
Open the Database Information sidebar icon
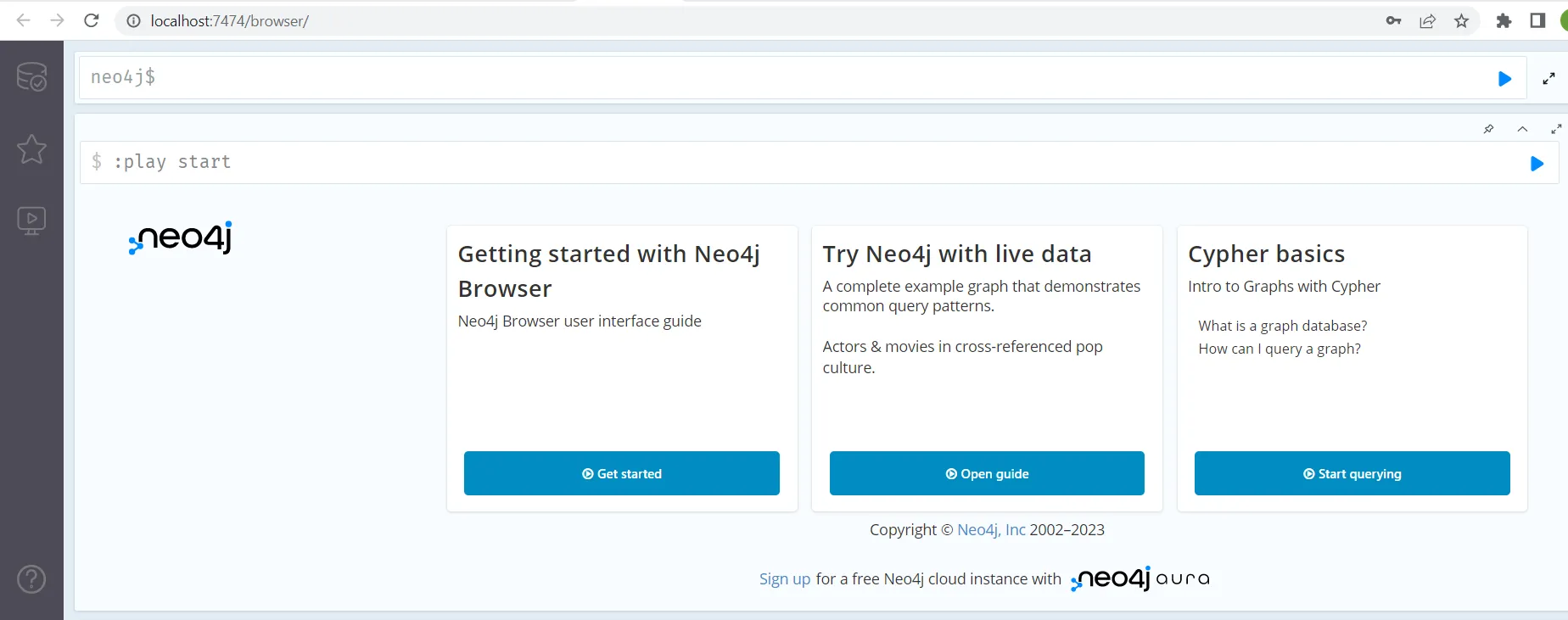[31, 76]
